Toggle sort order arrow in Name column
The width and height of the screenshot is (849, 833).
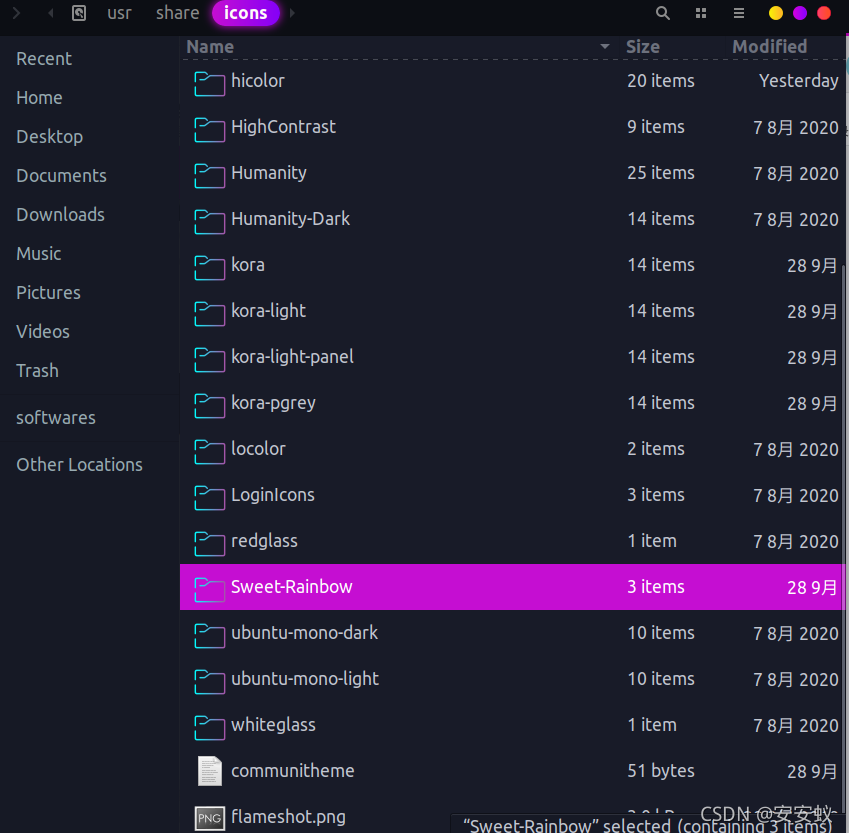tap(605, 47)
